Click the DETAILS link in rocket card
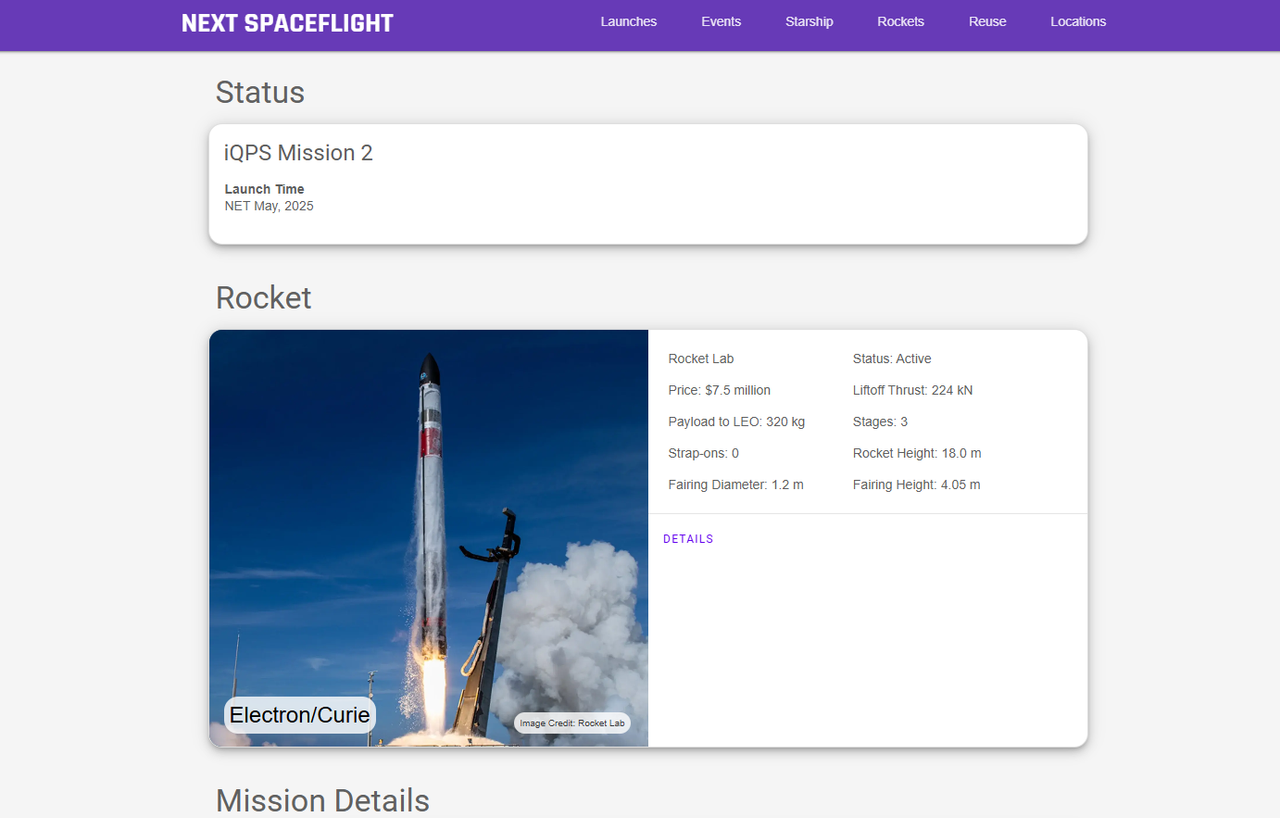1280x818 pixels. tap(688, 539)
